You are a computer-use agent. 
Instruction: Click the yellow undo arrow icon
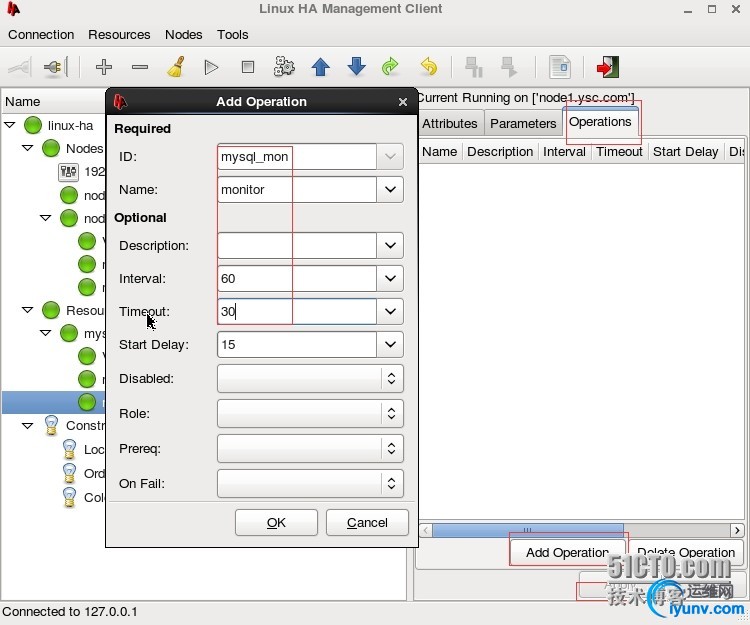point(429,66)
